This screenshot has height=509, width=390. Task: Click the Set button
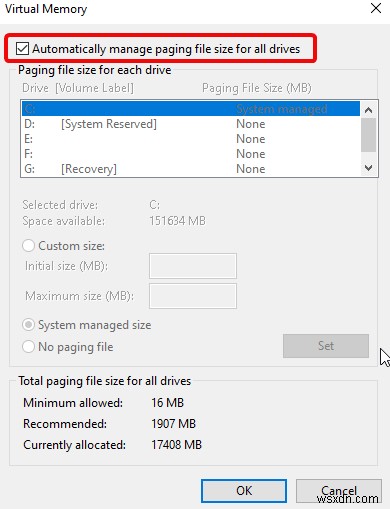pyautogui.click(x=326, y=346)
